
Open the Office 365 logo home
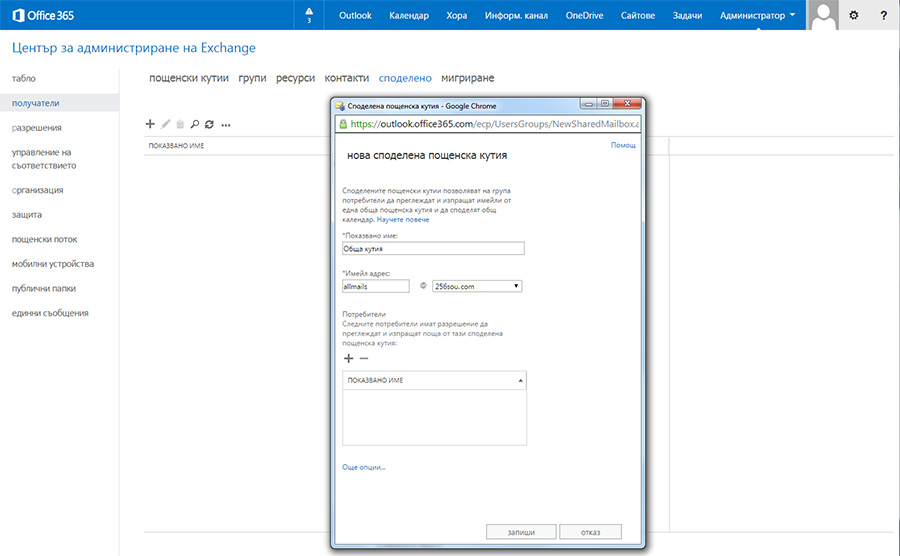(x=44, y=15)
